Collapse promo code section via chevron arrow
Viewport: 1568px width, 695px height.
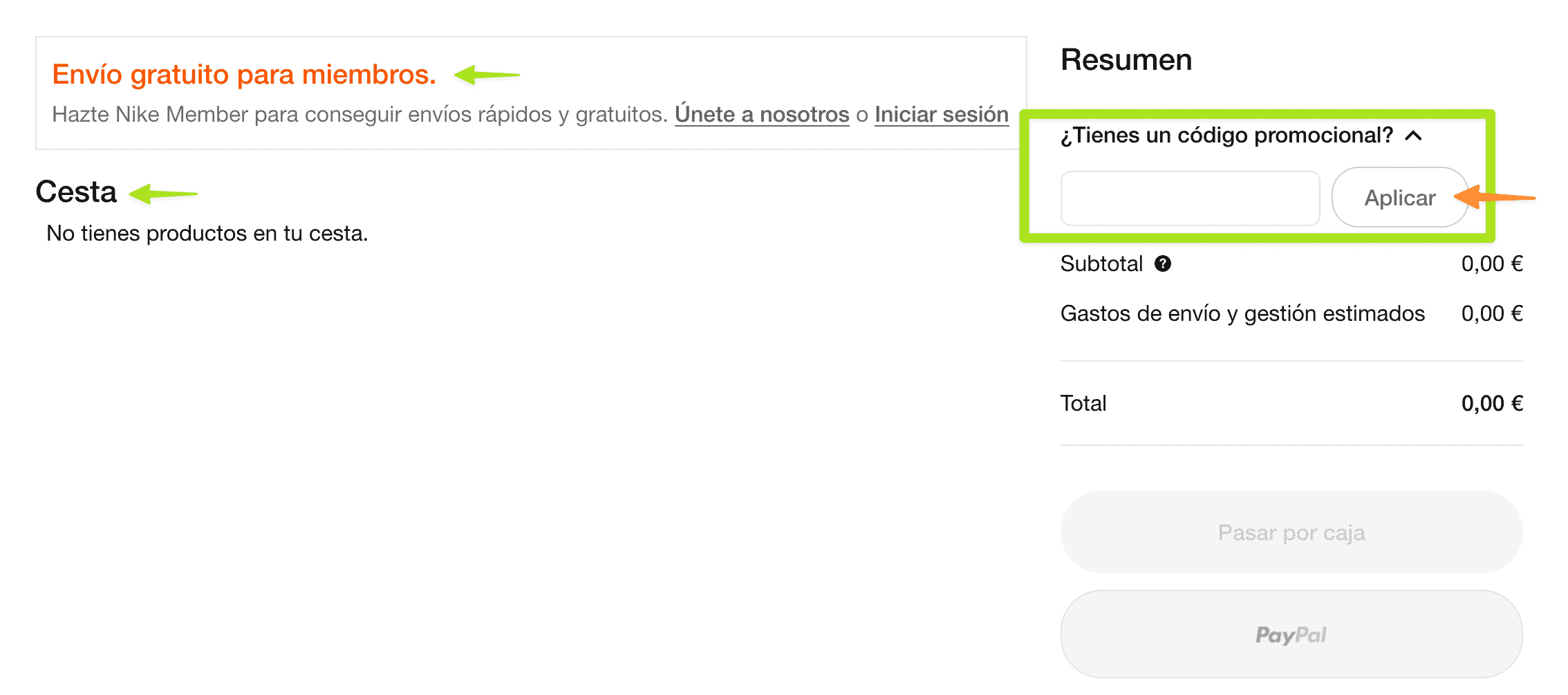[x=1414, y=136]
